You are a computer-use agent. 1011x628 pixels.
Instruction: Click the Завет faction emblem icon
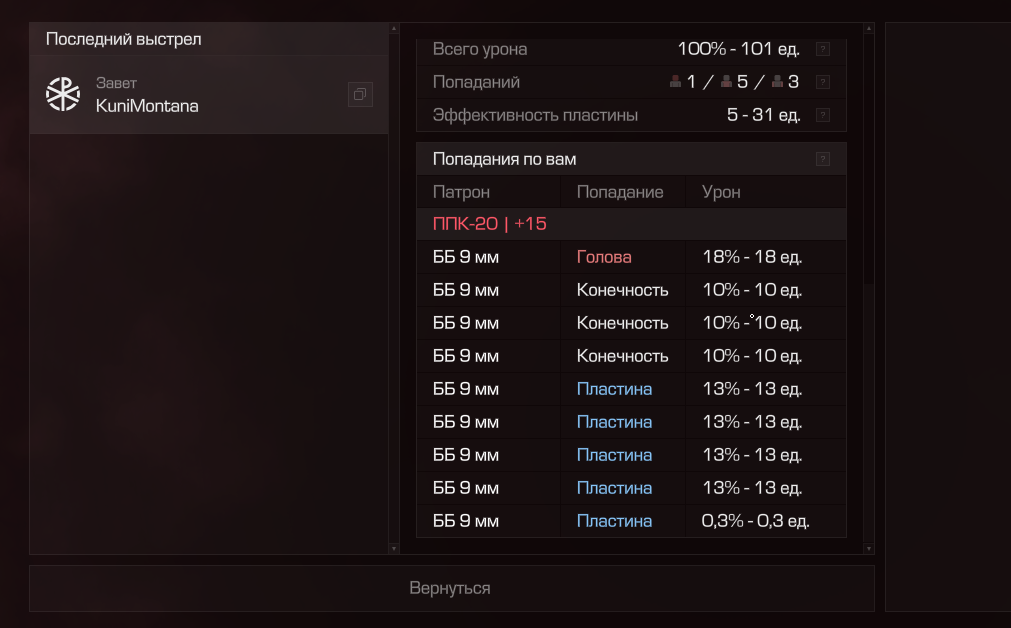point(63,94)
